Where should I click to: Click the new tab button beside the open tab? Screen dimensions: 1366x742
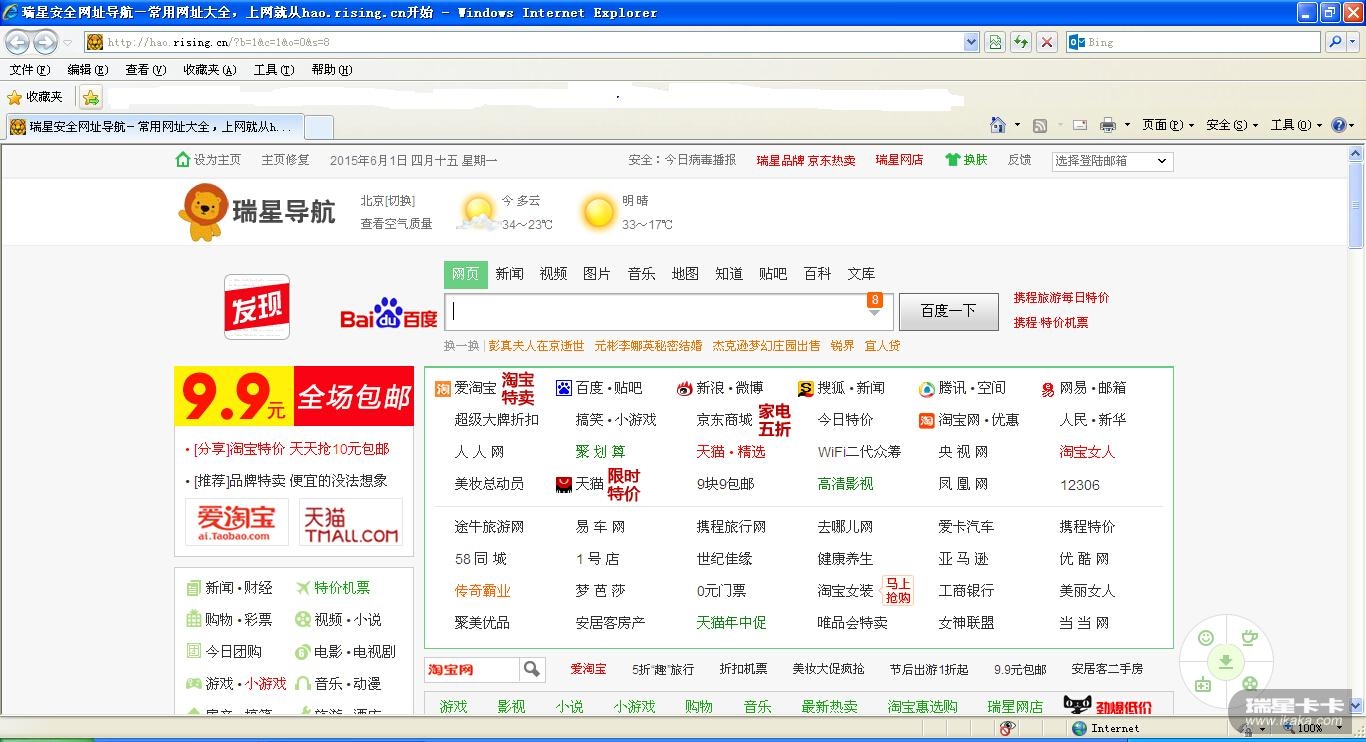[x=319, y=127]
